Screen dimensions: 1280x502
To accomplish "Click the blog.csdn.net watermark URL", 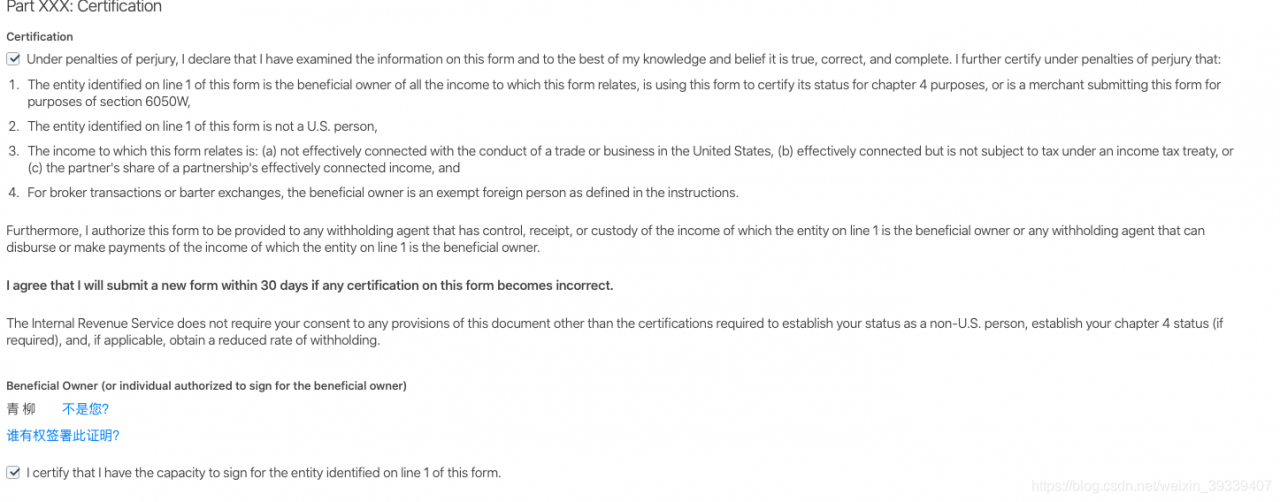I will (x=1150, y=486).
